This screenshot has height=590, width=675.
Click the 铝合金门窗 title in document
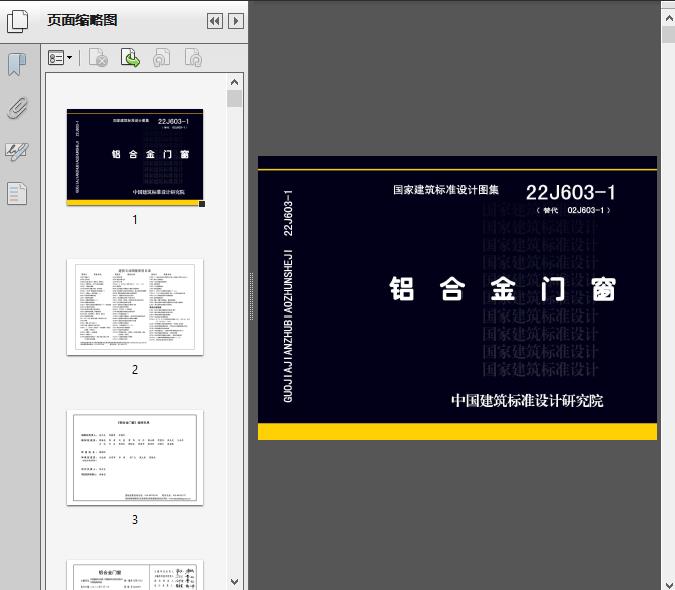click(x=502, y=289)
